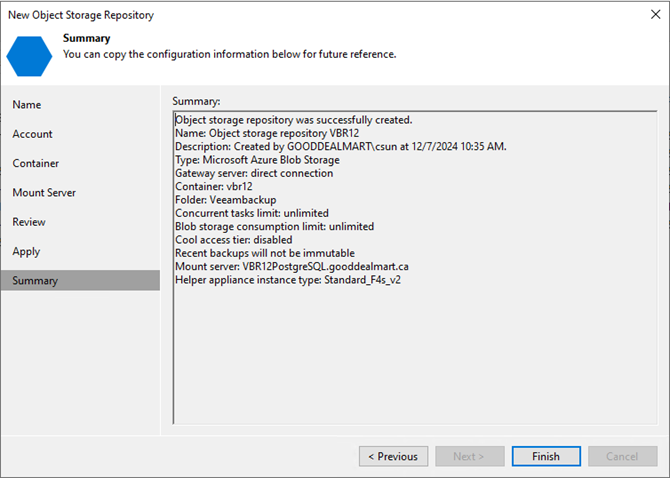
Task: Open the Container step in sidebar
Action: [x=35, y=163]
